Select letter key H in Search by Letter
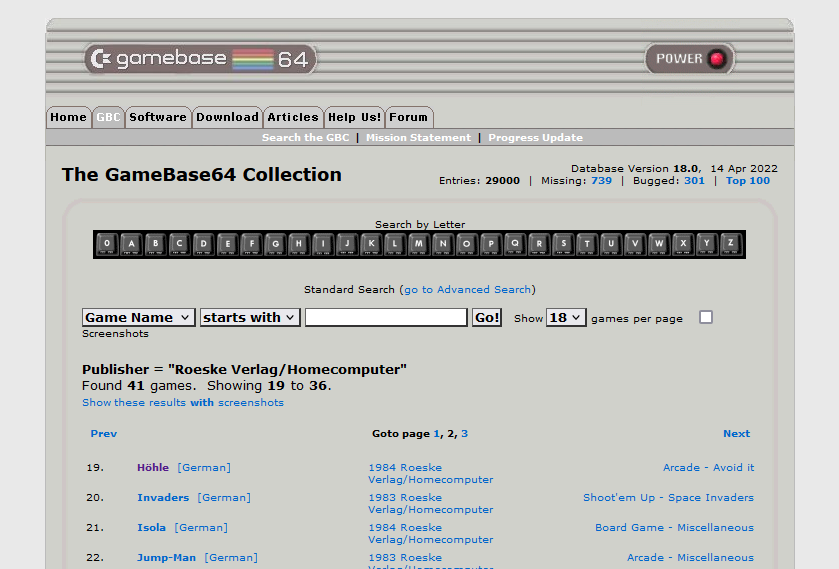The image size is (839, 569). 299,244
